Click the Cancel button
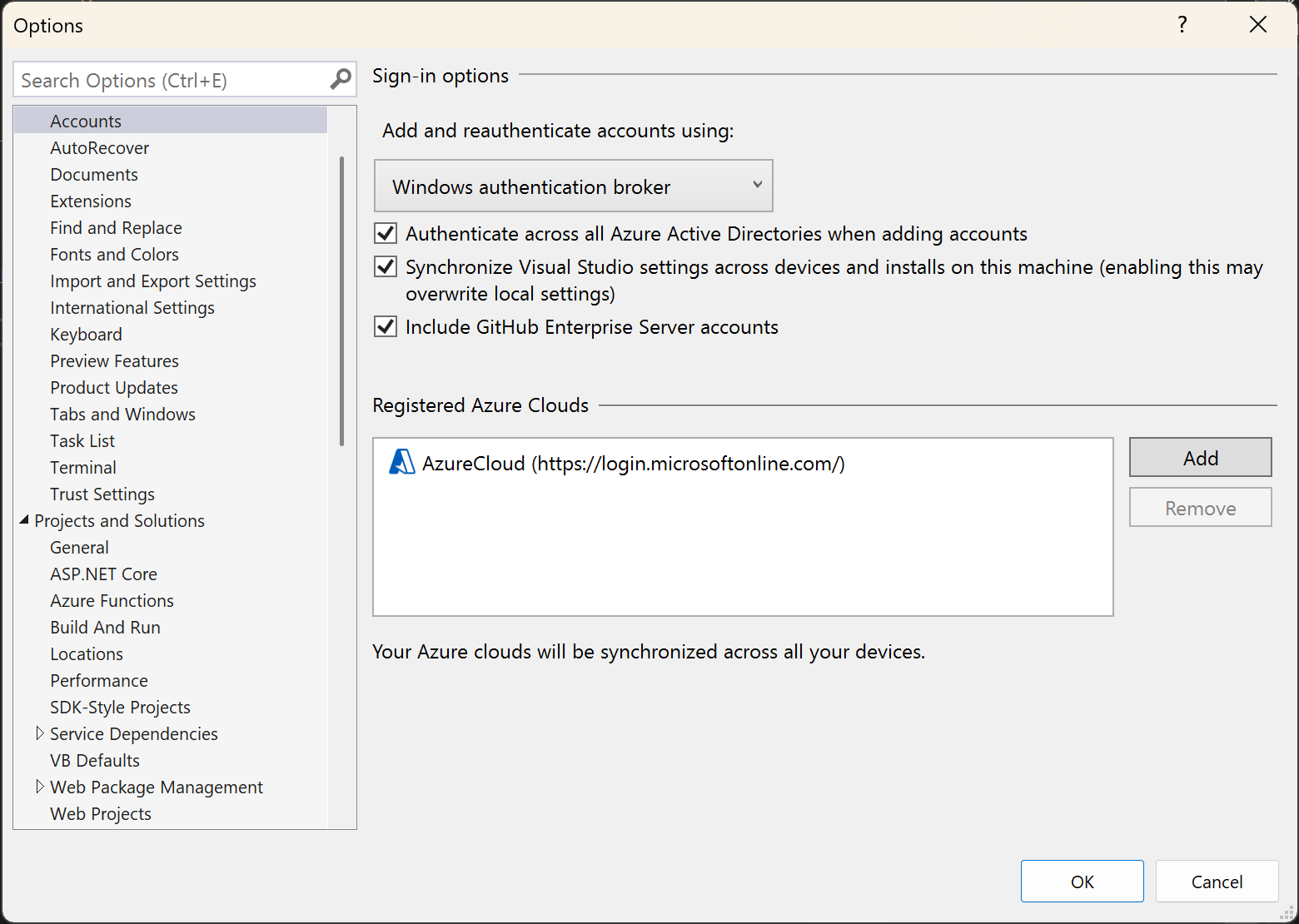Viewport: 1299px width, 924px height. click(1217, 881)
